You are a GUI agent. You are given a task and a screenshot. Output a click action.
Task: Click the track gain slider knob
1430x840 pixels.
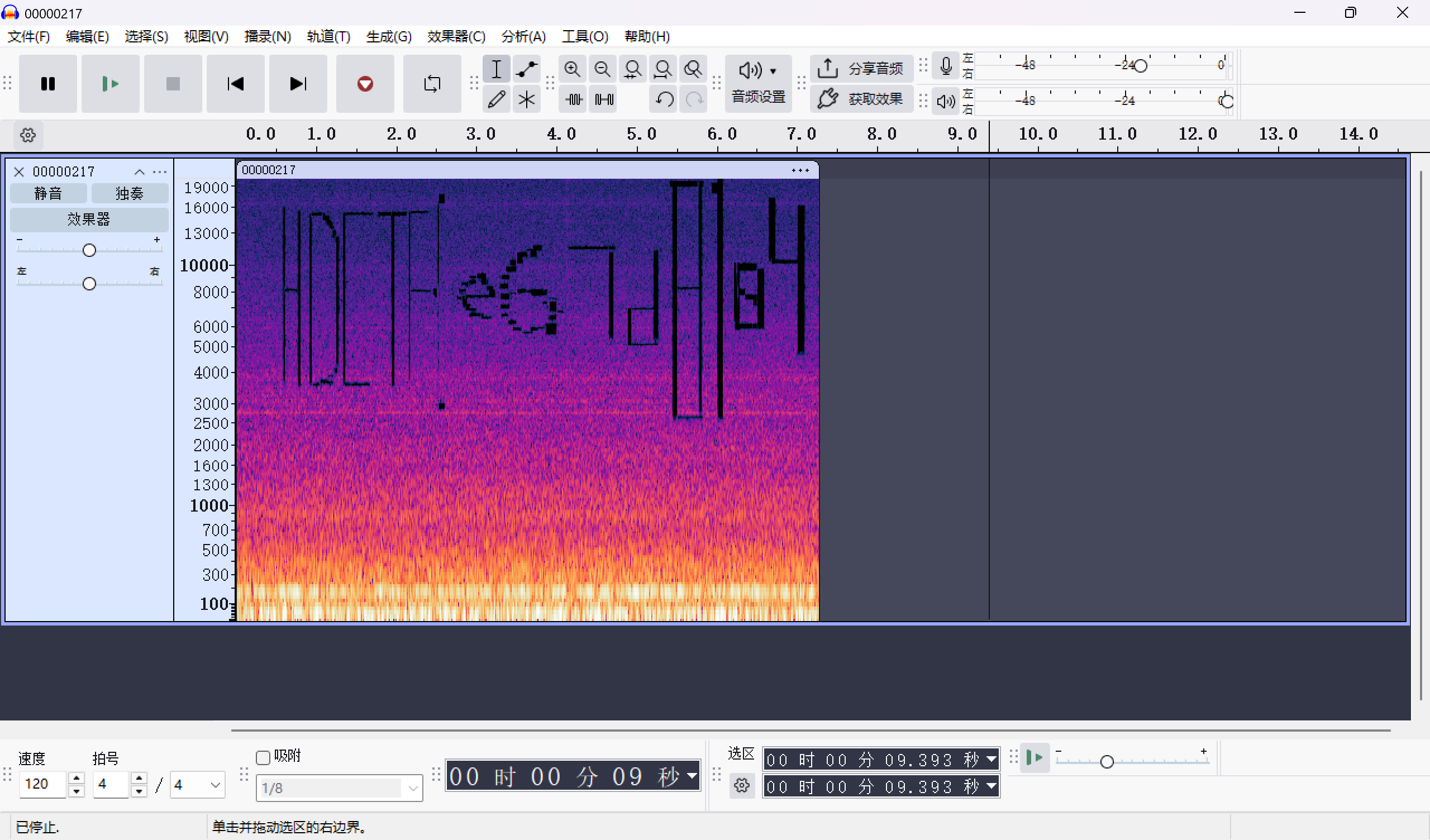(89, 250)
